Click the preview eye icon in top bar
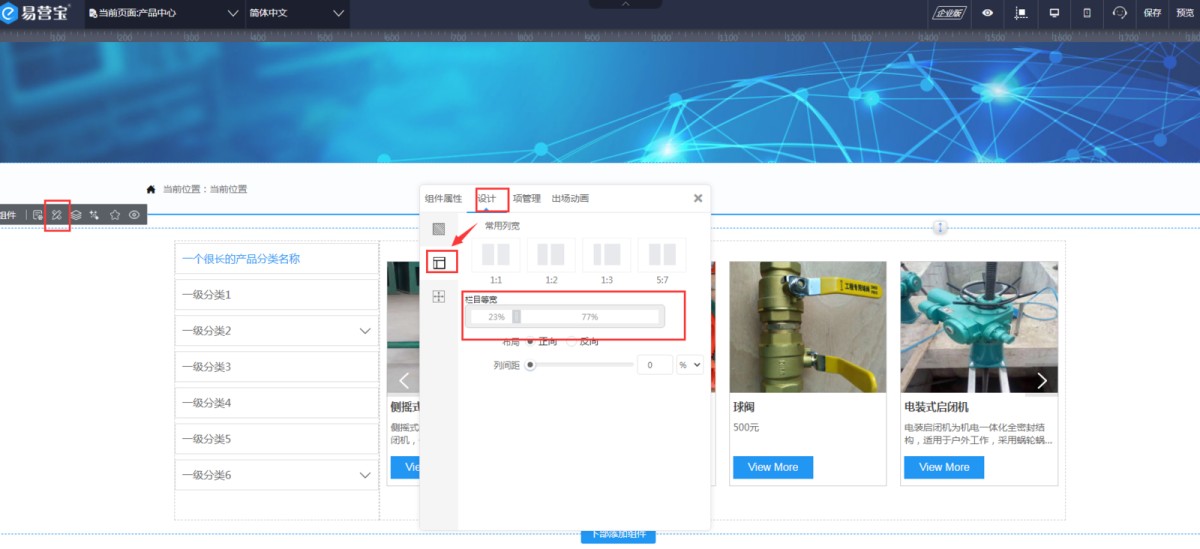This screenshot has height=549, width=1200. 987,13
